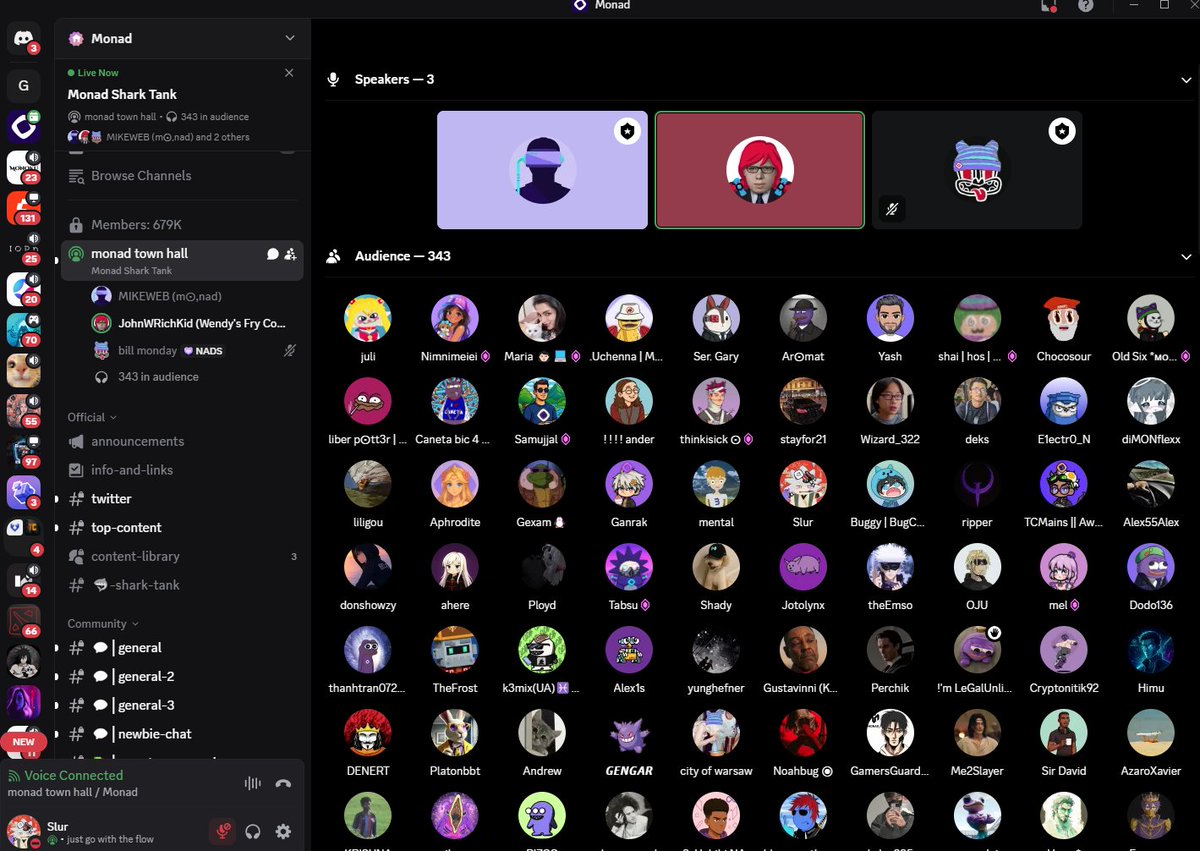Open the general-3 channel
Screen dimensions: 1200x851
click(182, 705)
